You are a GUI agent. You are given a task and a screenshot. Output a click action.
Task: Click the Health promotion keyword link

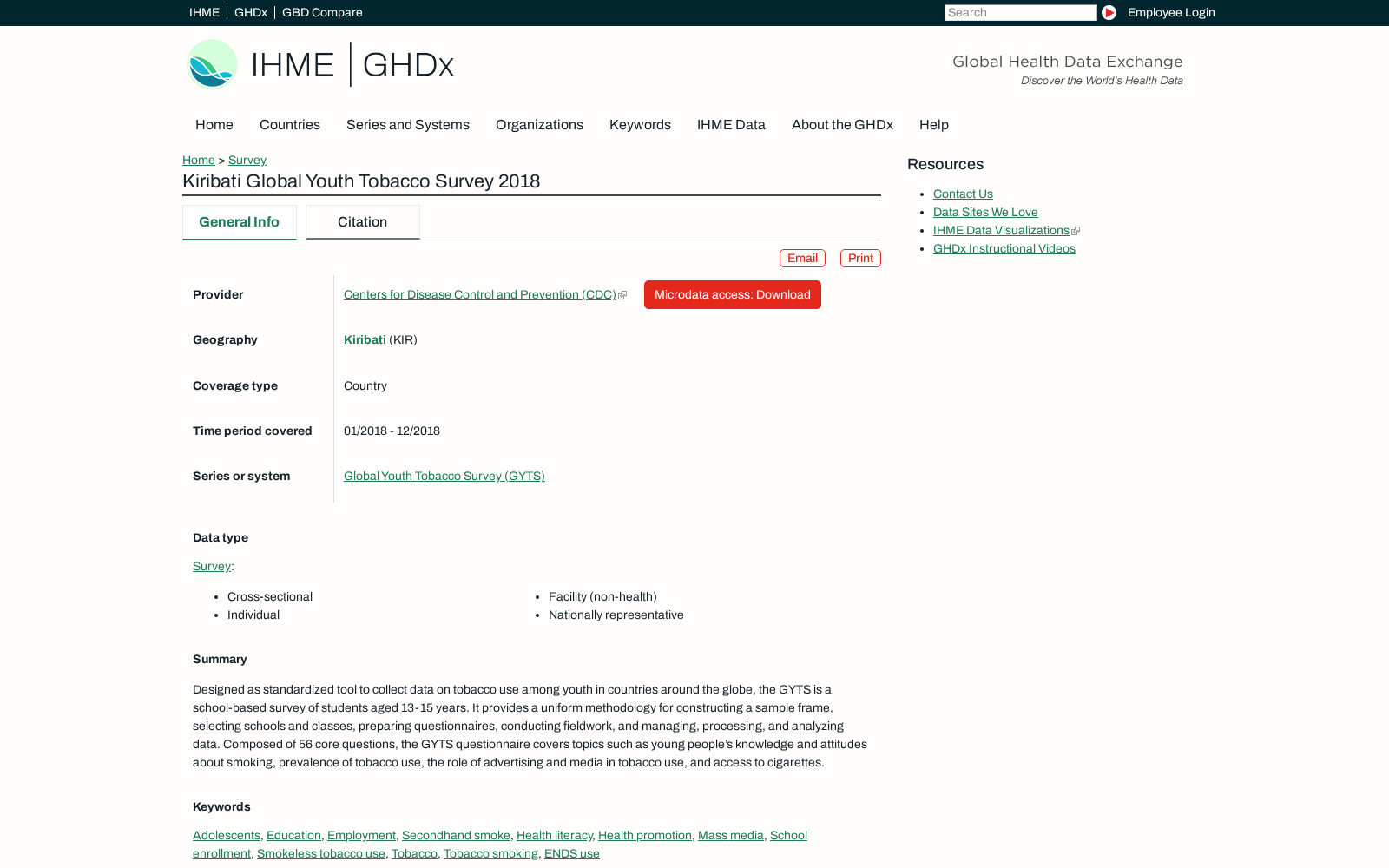(645, 836)
